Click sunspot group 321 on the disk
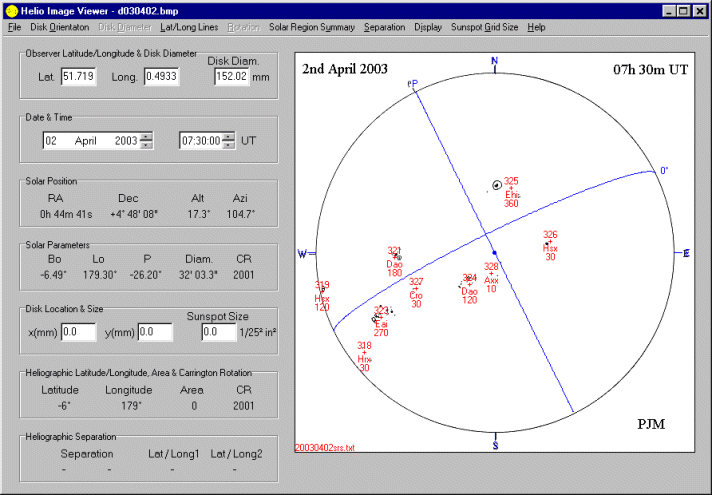Image resolution: width=712 pixels, height=495 pixels. click(x=398, y=257)
